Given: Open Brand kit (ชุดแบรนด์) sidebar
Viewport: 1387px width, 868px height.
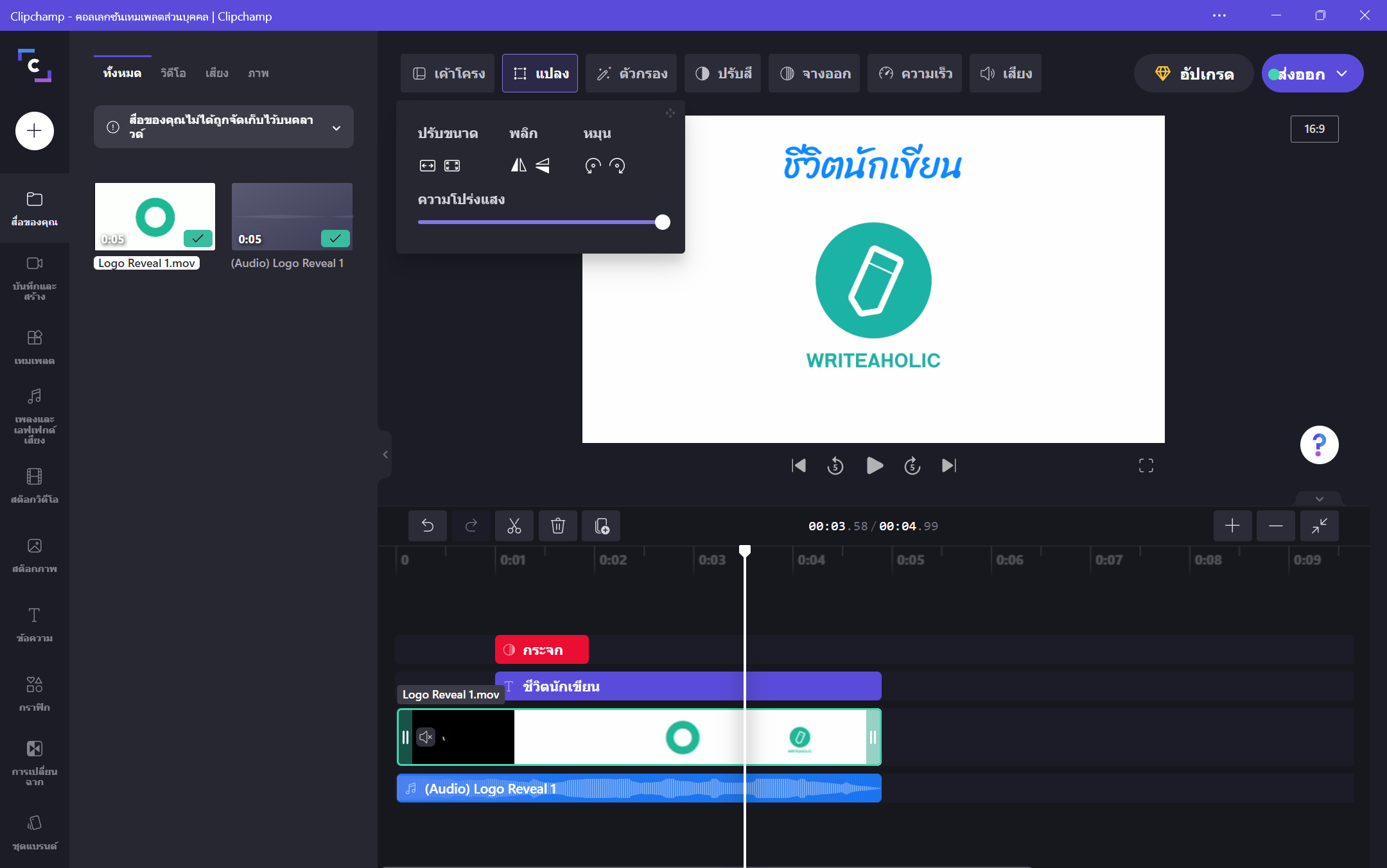Looking at the screenshot, I should pyautogui.click(x=35, y=833).
